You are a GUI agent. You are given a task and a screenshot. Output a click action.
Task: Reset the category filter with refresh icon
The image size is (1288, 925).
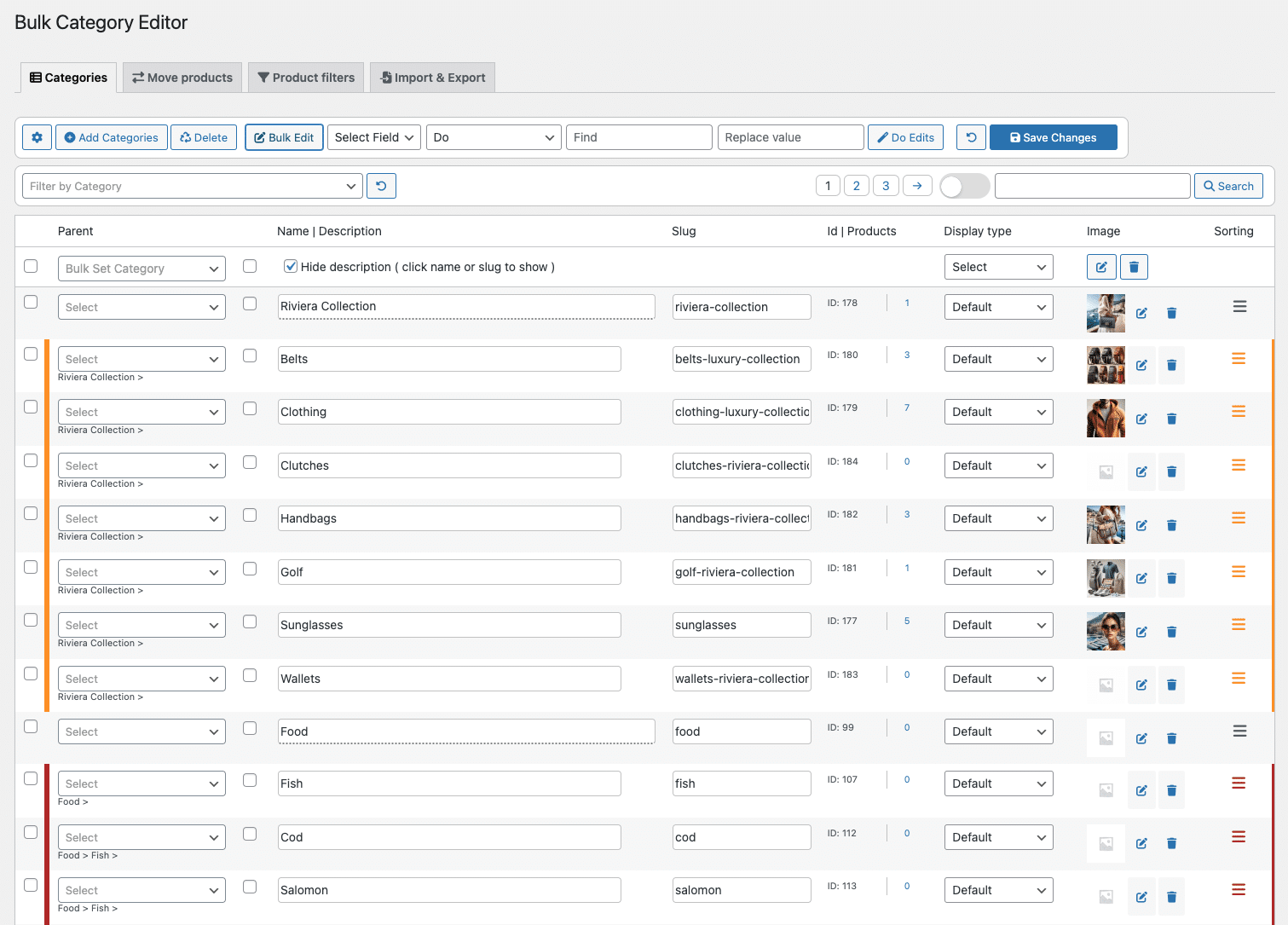pyautogui.click(x=381, y=186)
